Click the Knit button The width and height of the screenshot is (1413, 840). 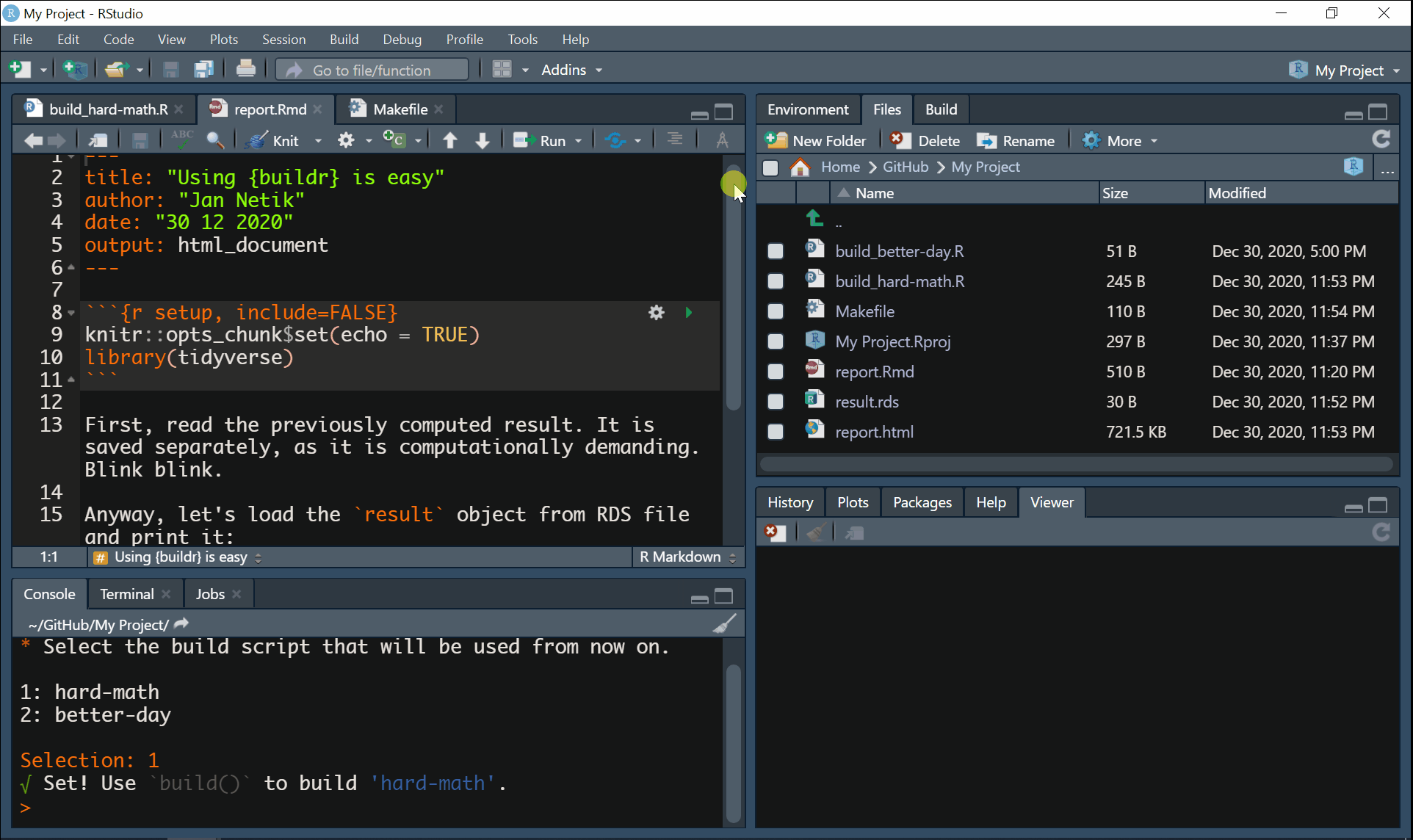pos(274,140)
